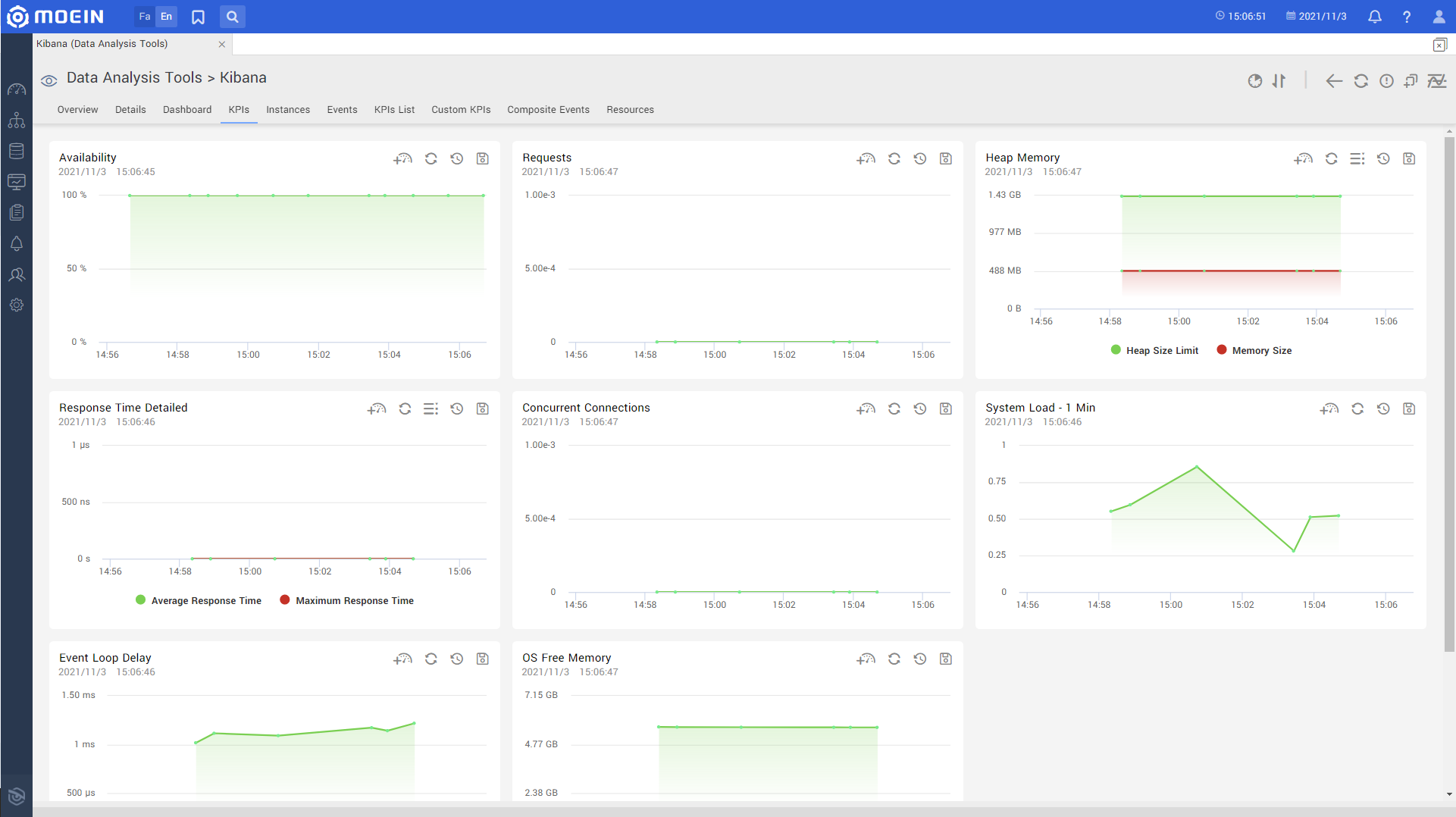Add Availability chart to dashboard gauge icon

tap(402, 158)
